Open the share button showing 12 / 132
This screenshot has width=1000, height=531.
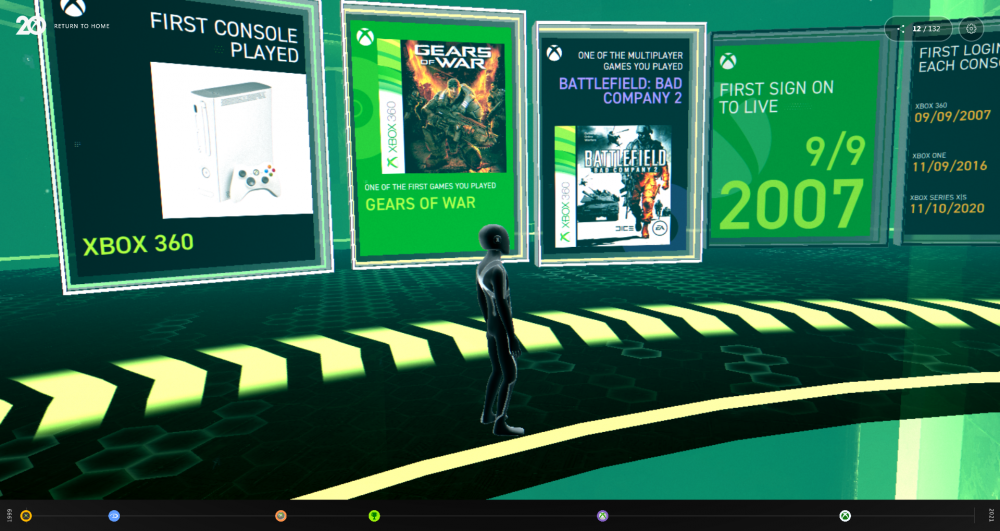coord(918,29)
